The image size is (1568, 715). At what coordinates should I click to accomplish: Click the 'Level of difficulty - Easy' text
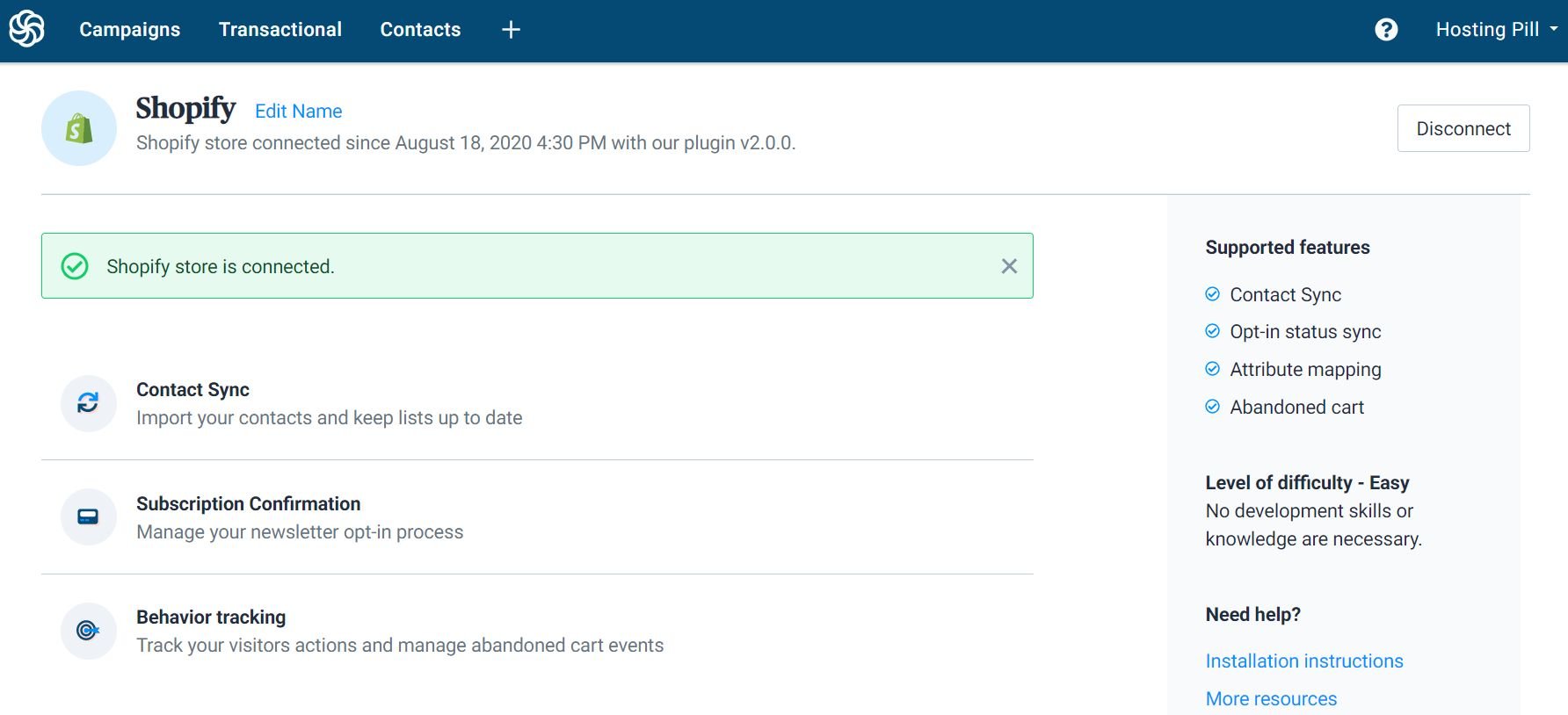[1307, 483]
